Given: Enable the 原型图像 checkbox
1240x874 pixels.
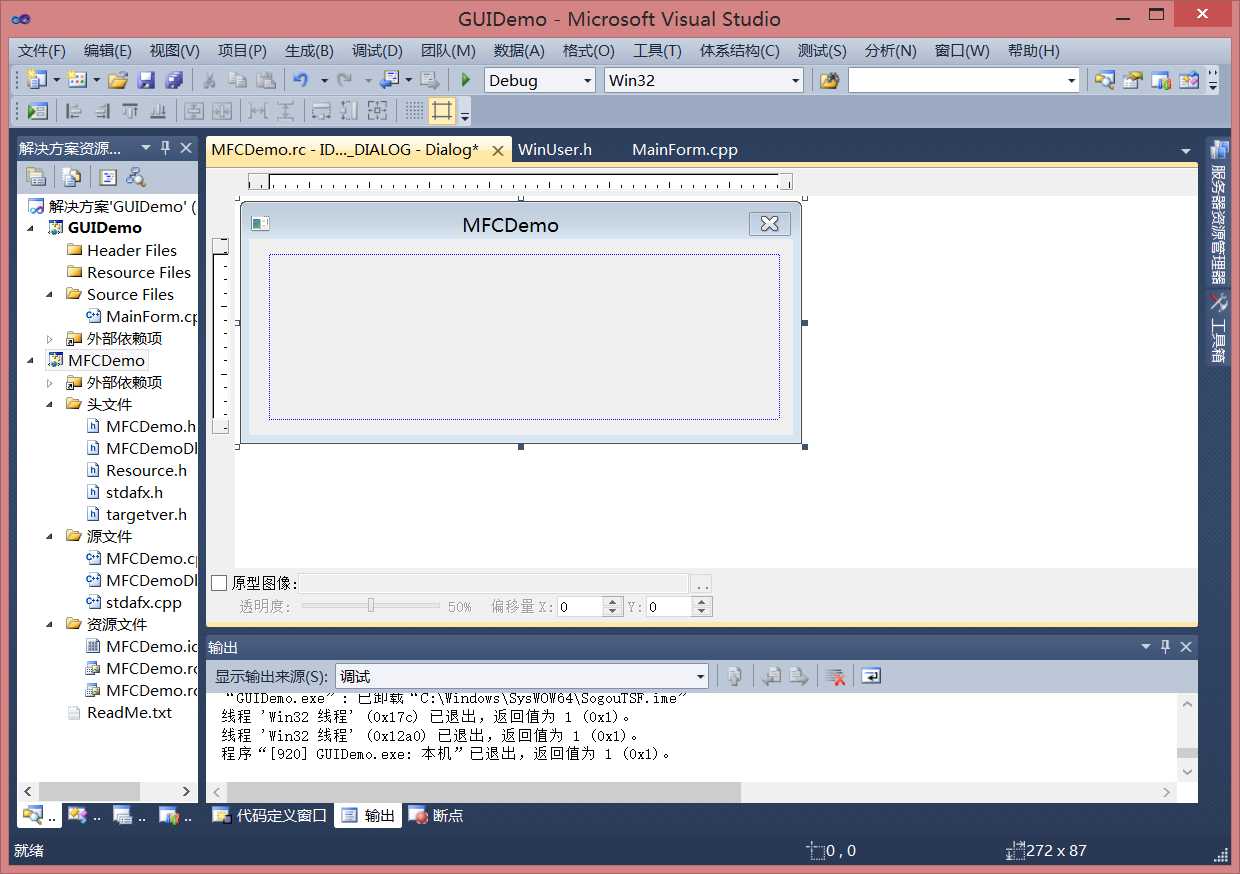Looking at the screenshot, I should (x=219, y=583).
